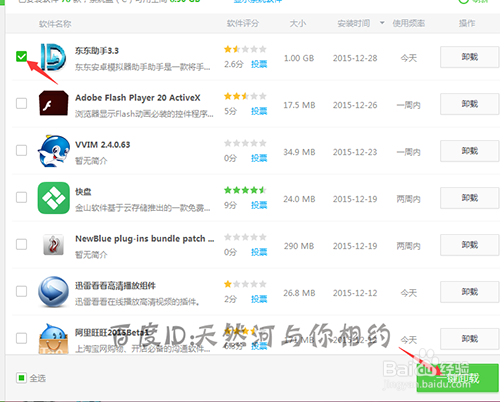This screenshot has width=500, height=402.
Task: Check the 迅雷看看高清播放组件 checkbox
Action: tap(21, 291)
